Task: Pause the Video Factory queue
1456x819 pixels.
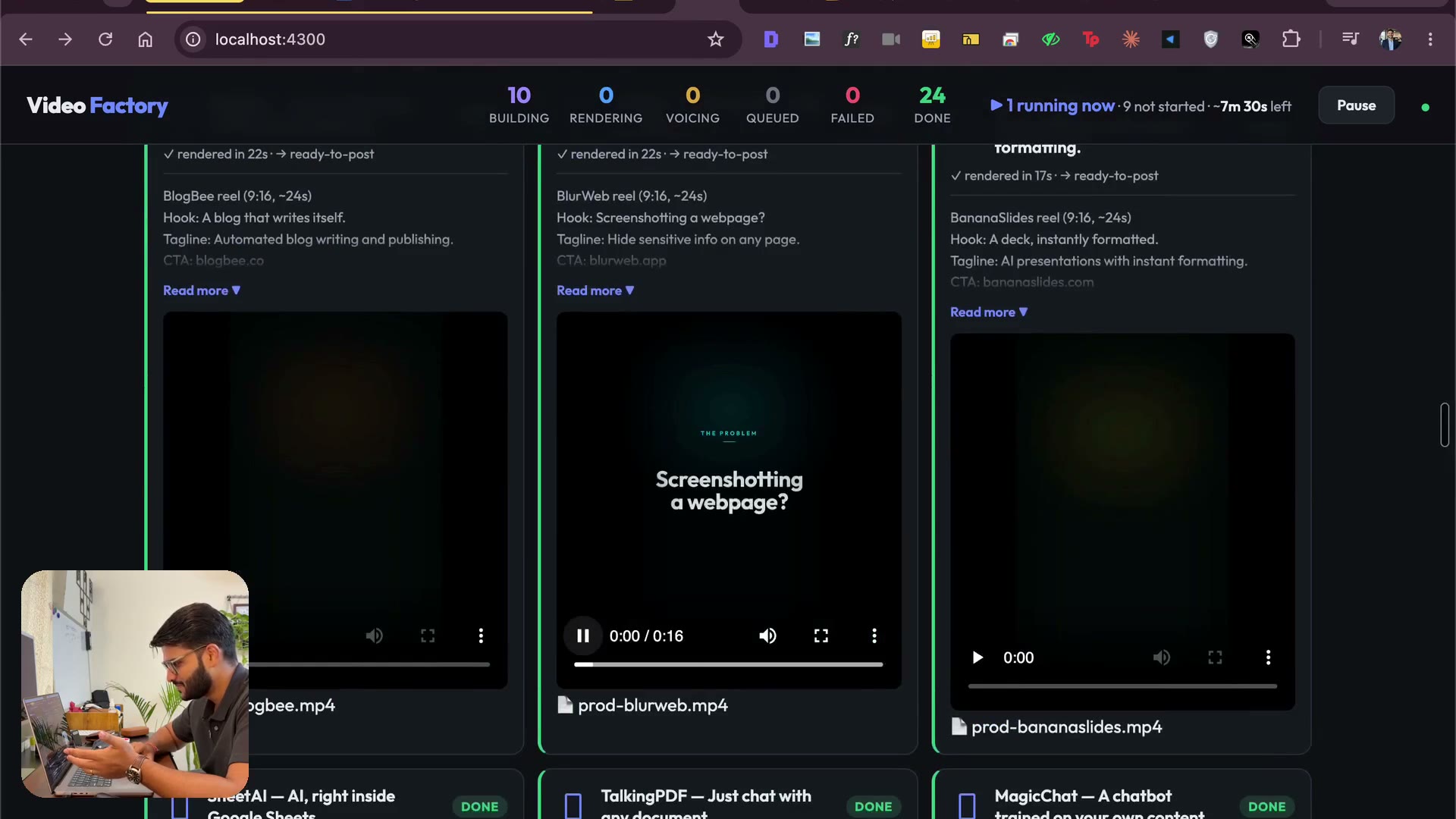Action: point(1356,105)
